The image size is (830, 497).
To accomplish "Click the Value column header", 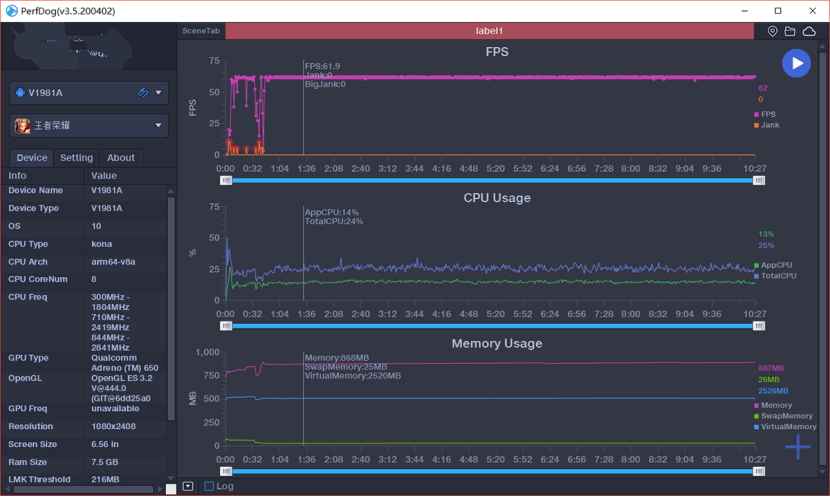I will click(104, 176).
